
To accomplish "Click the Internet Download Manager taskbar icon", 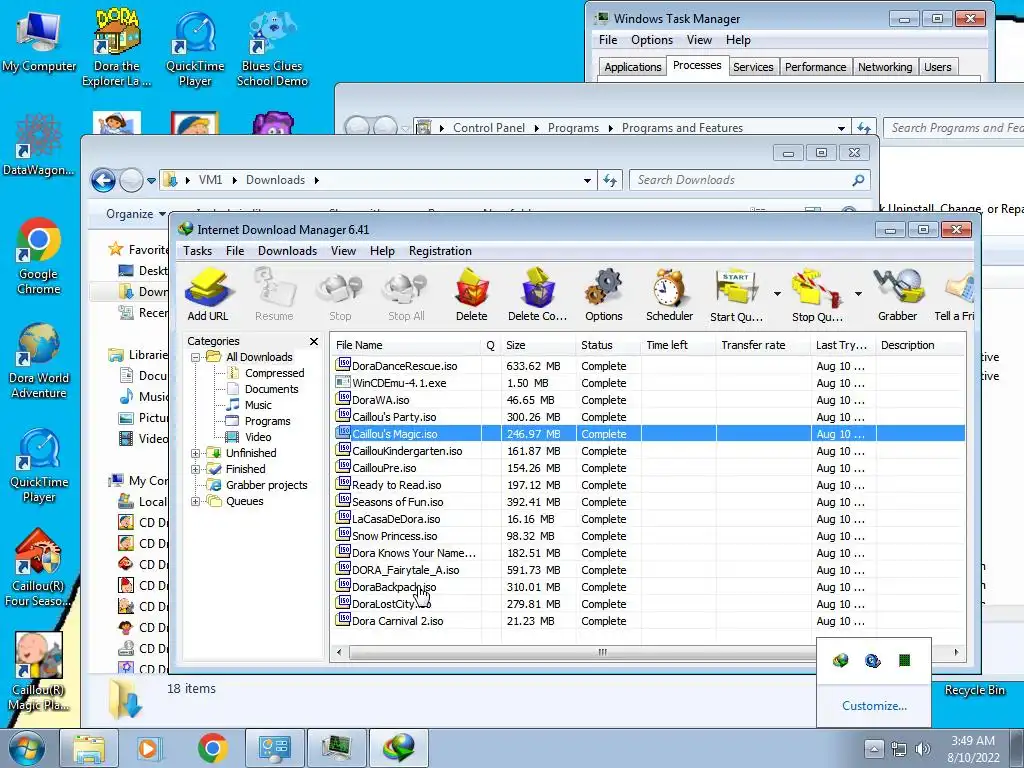I will click(399, 748).
